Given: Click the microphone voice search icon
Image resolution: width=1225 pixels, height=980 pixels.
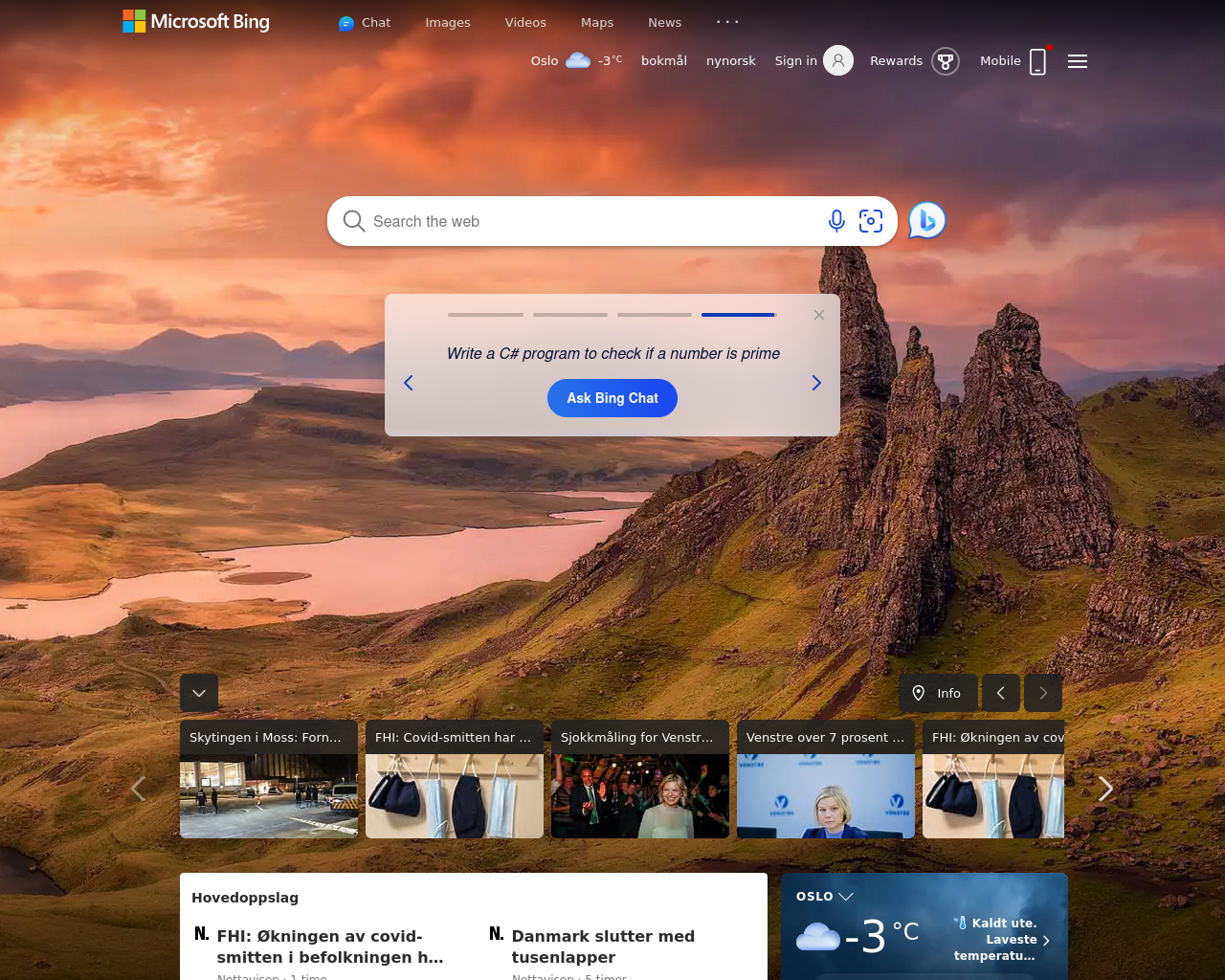Looking at the screenshot, I should tap(836, 221).
